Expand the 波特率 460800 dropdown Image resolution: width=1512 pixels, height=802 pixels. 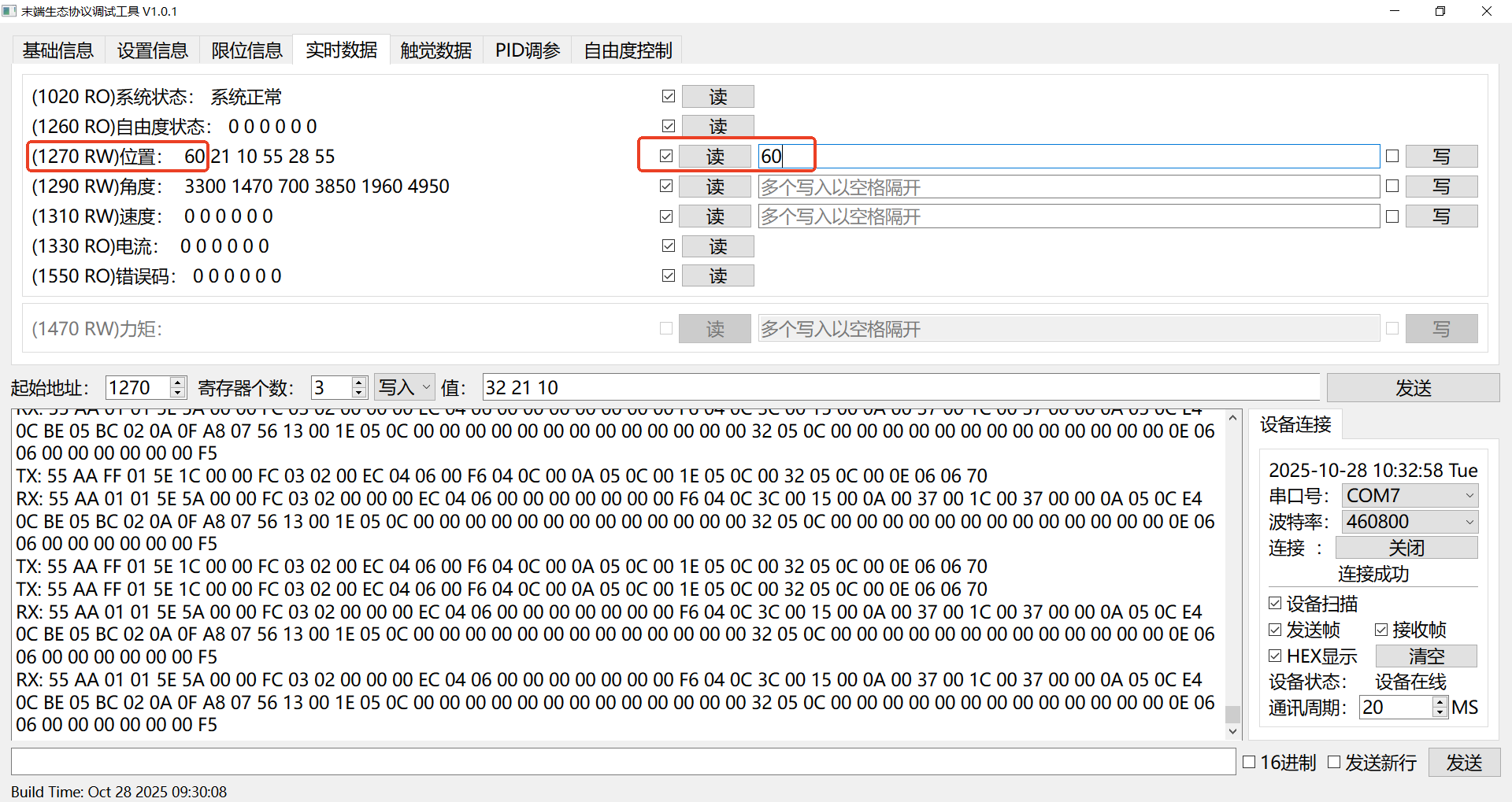pyautogui.click(x=1410, y=522)
